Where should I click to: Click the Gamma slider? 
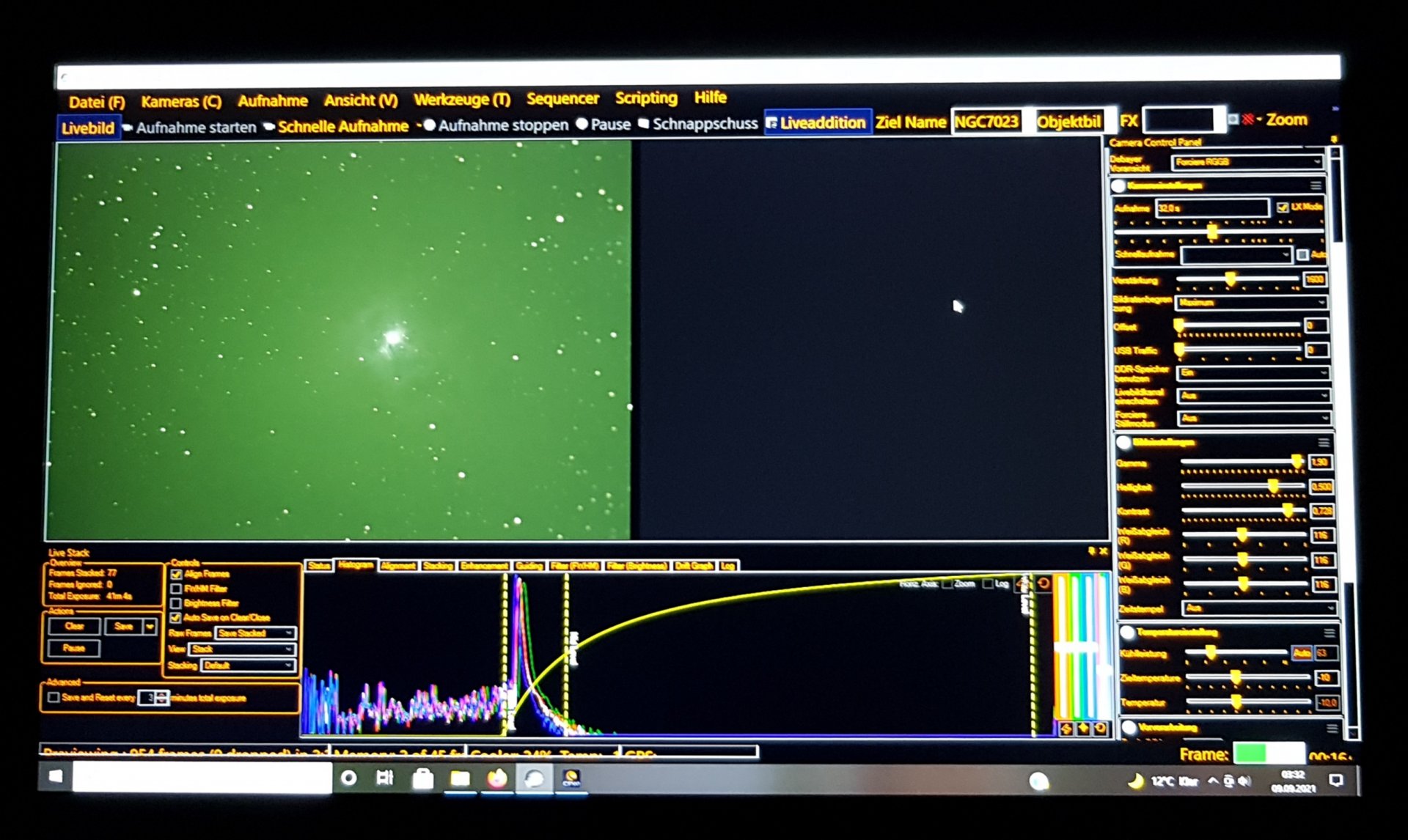1242,463
